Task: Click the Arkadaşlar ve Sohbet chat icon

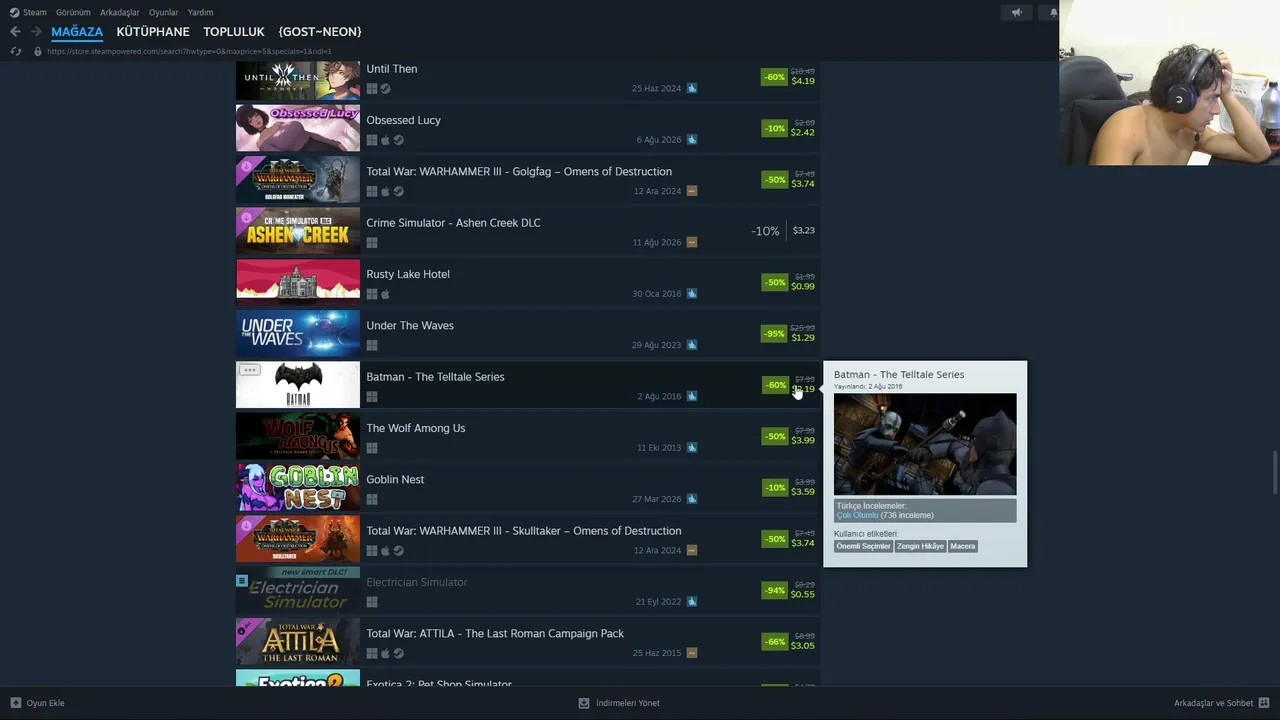Action: [x=1264, y=703]
